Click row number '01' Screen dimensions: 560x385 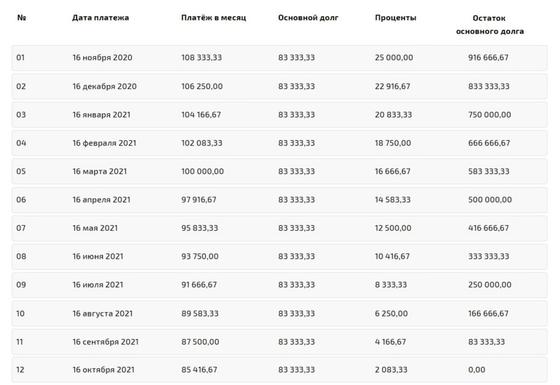coord(20,58)
